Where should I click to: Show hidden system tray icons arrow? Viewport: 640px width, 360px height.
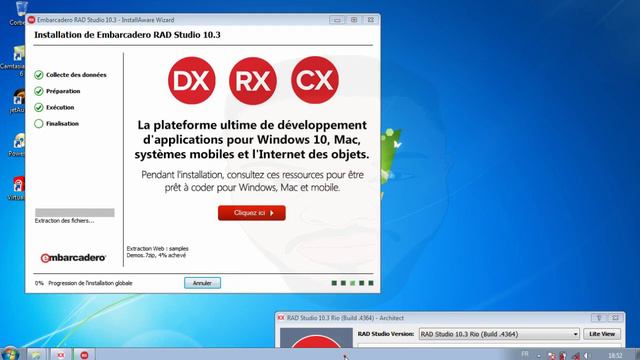tap(539, 356)
